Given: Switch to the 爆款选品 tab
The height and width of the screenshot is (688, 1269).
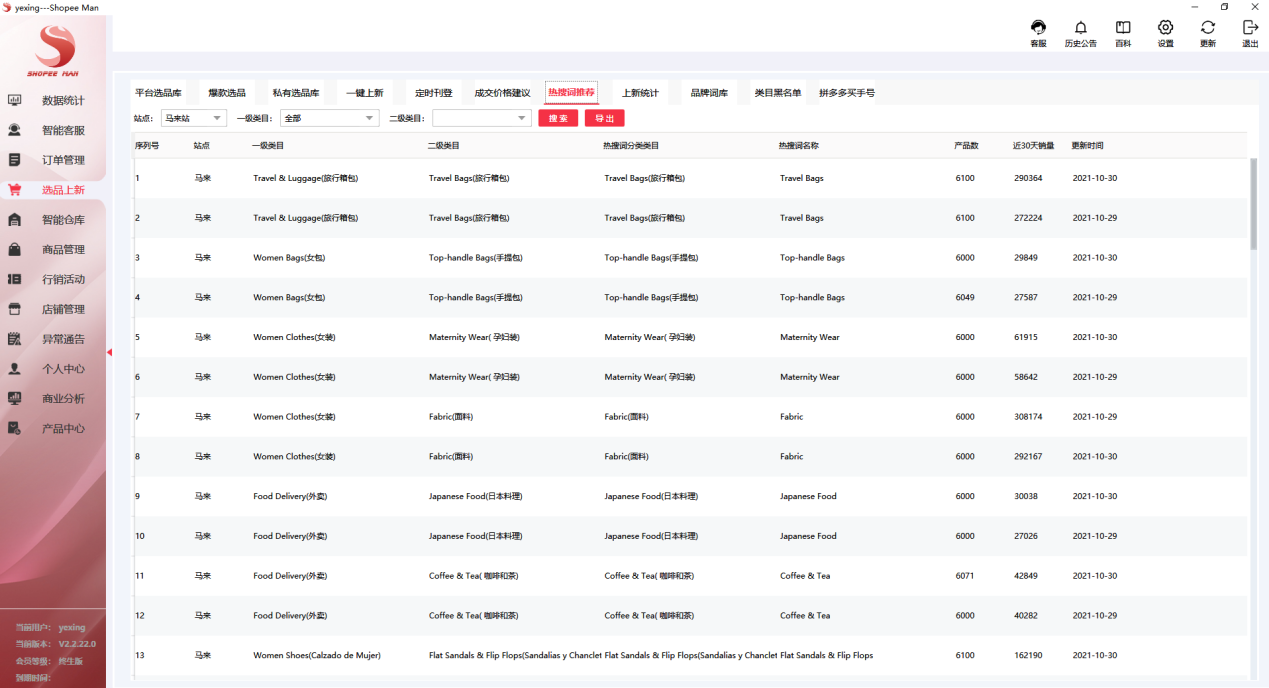Looking at the screenshot, I should pyautogui.click(x=227, y=93).
